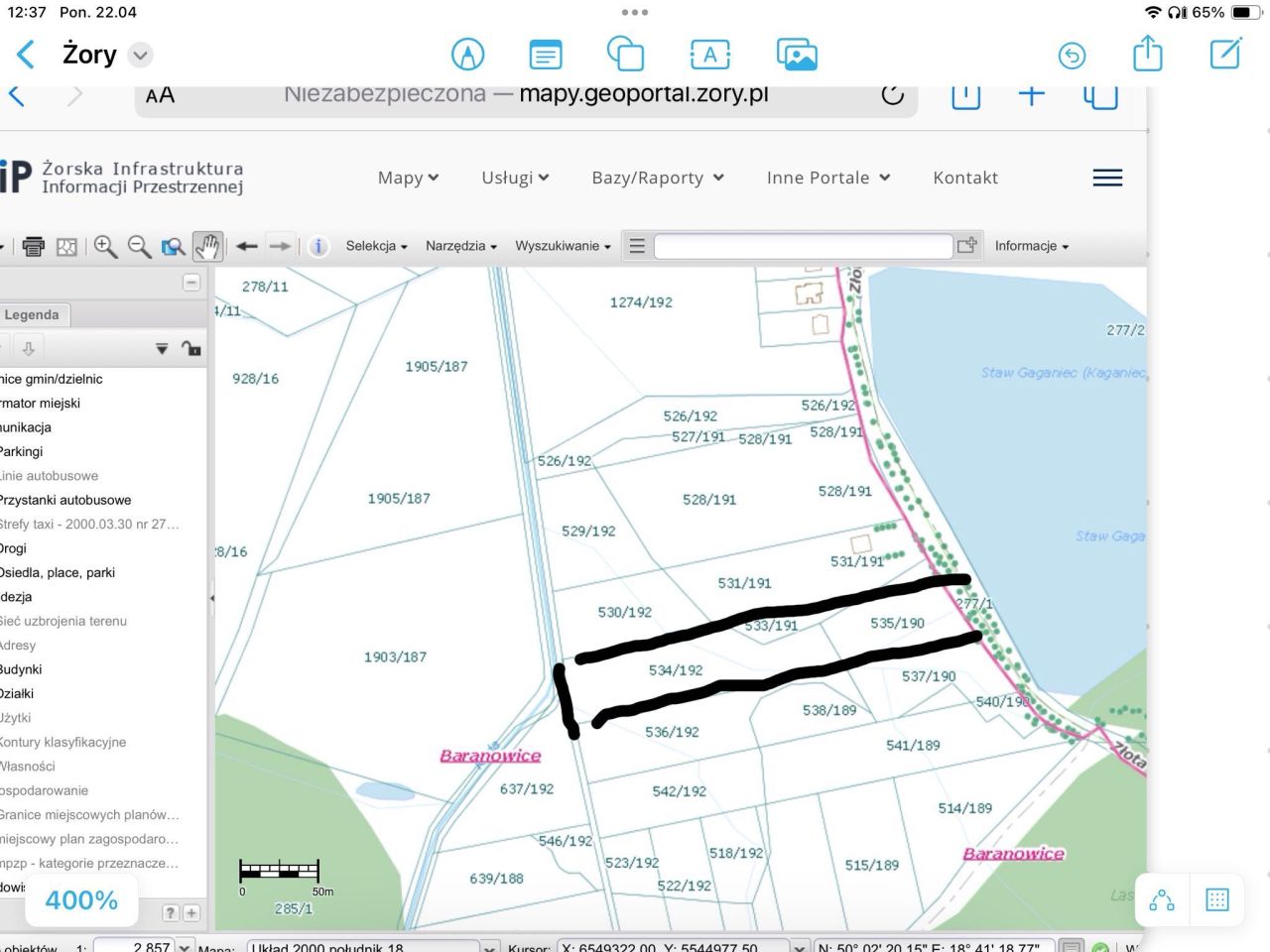Expand the Narzędzia dropdown

[461, 246]
